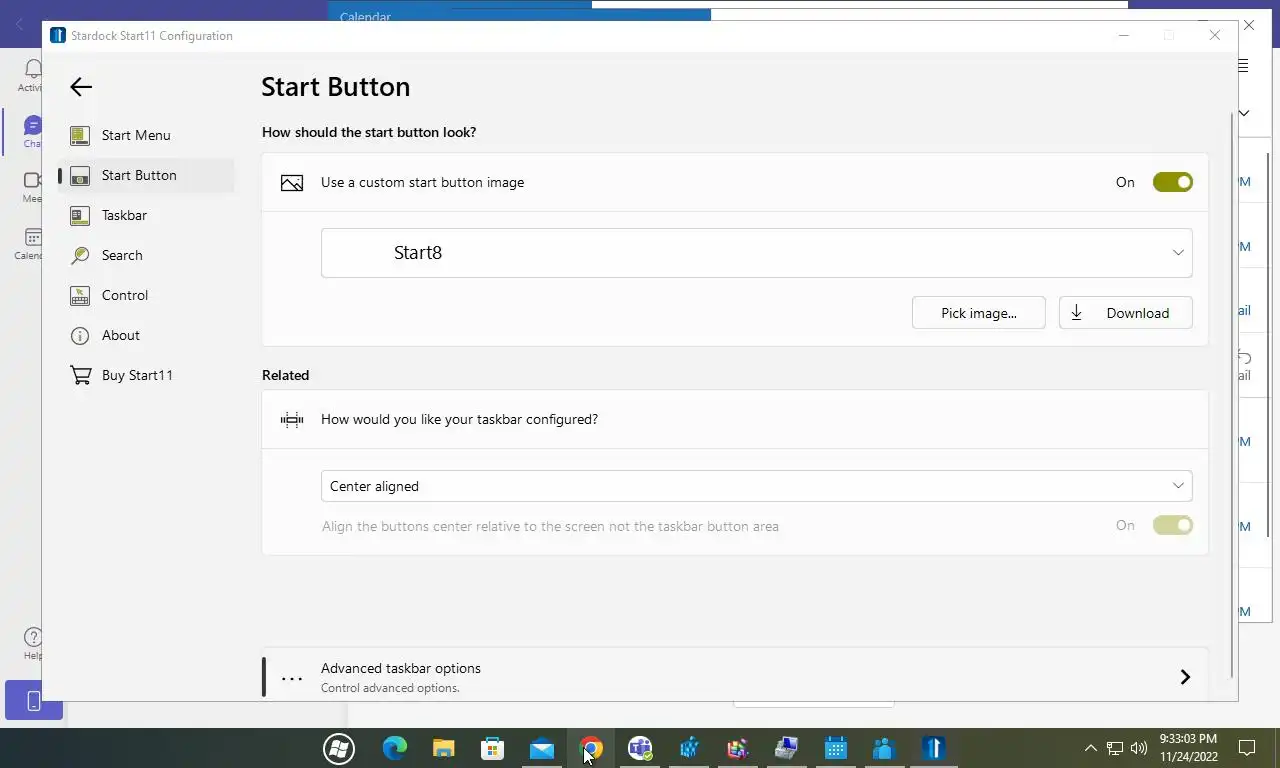This screenshot has height=768, width=1280.
Task: Click Buy Start11 in the sidebar
Action: point(146,375)
